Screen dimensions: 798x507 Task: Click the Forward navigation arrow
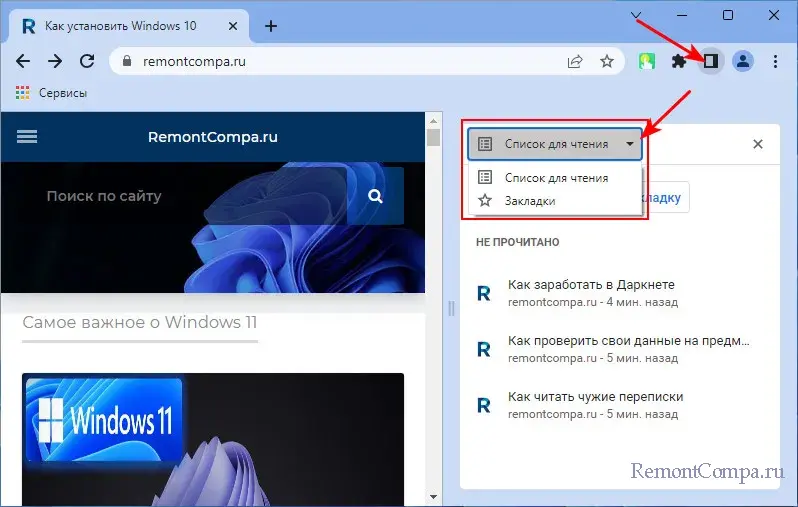[55, 61]
